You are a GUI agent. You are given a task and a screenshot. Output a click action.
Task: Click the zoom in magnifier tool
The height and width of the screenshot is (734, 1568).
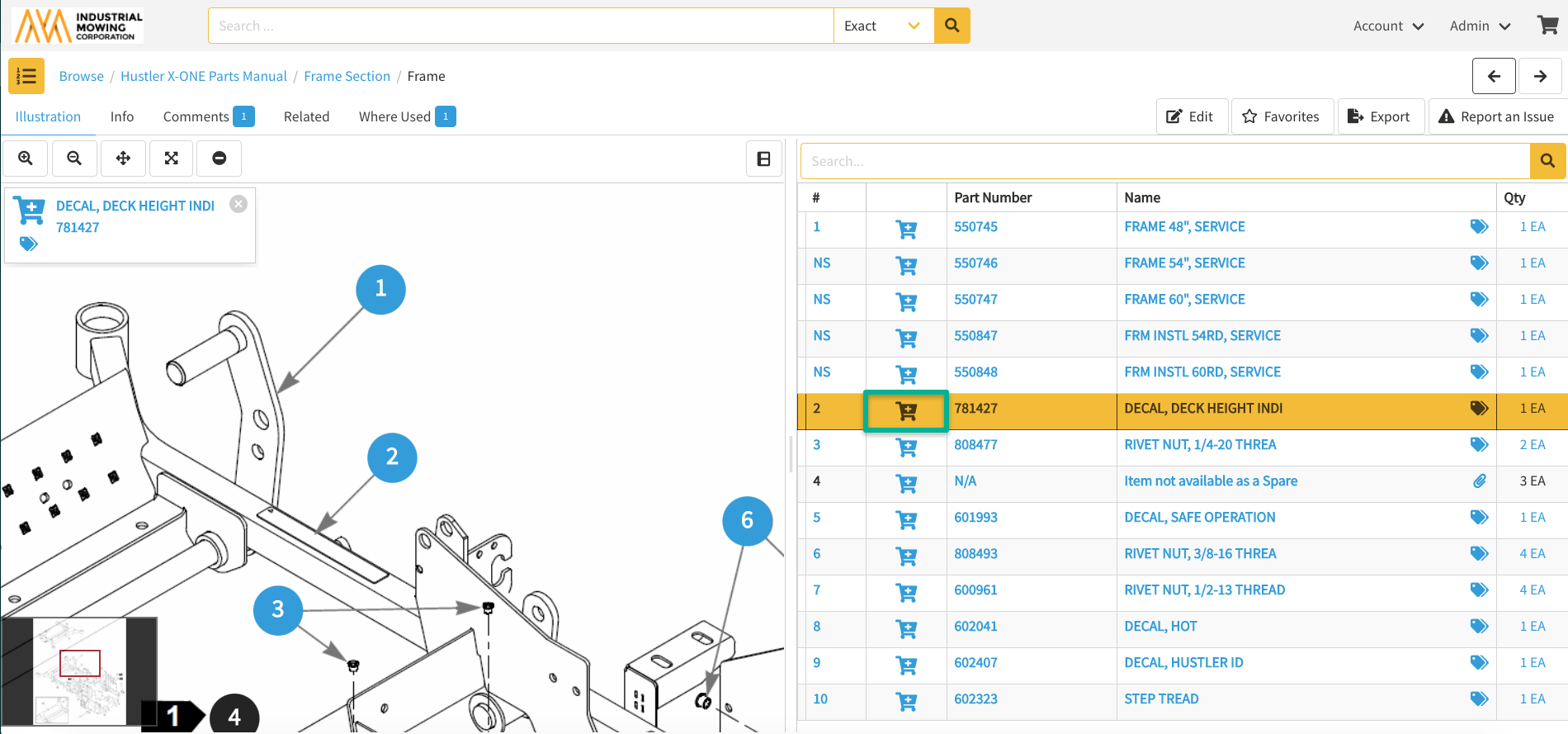pyautogui.click(x=26, y=159)
